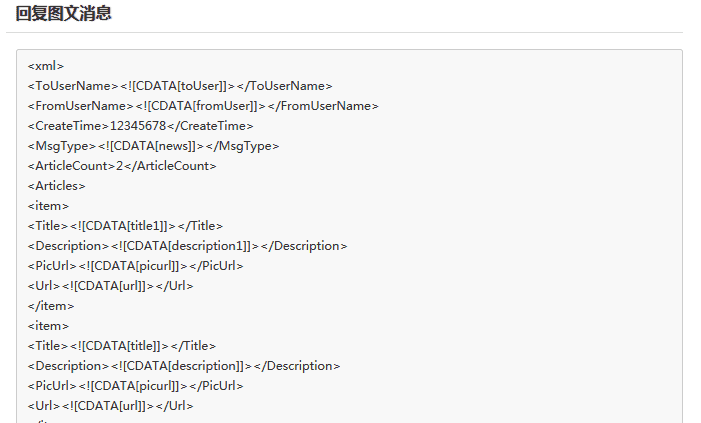Click the second PicUrl line

pyautogui.click(x=135, y=386)
